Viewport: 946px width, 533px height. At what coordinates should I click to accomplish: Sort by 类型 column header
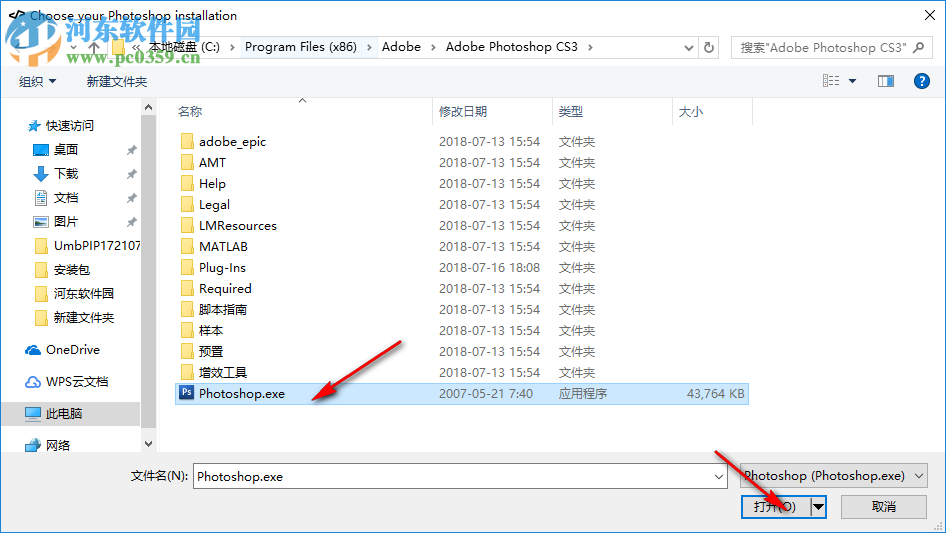[571, 112]
